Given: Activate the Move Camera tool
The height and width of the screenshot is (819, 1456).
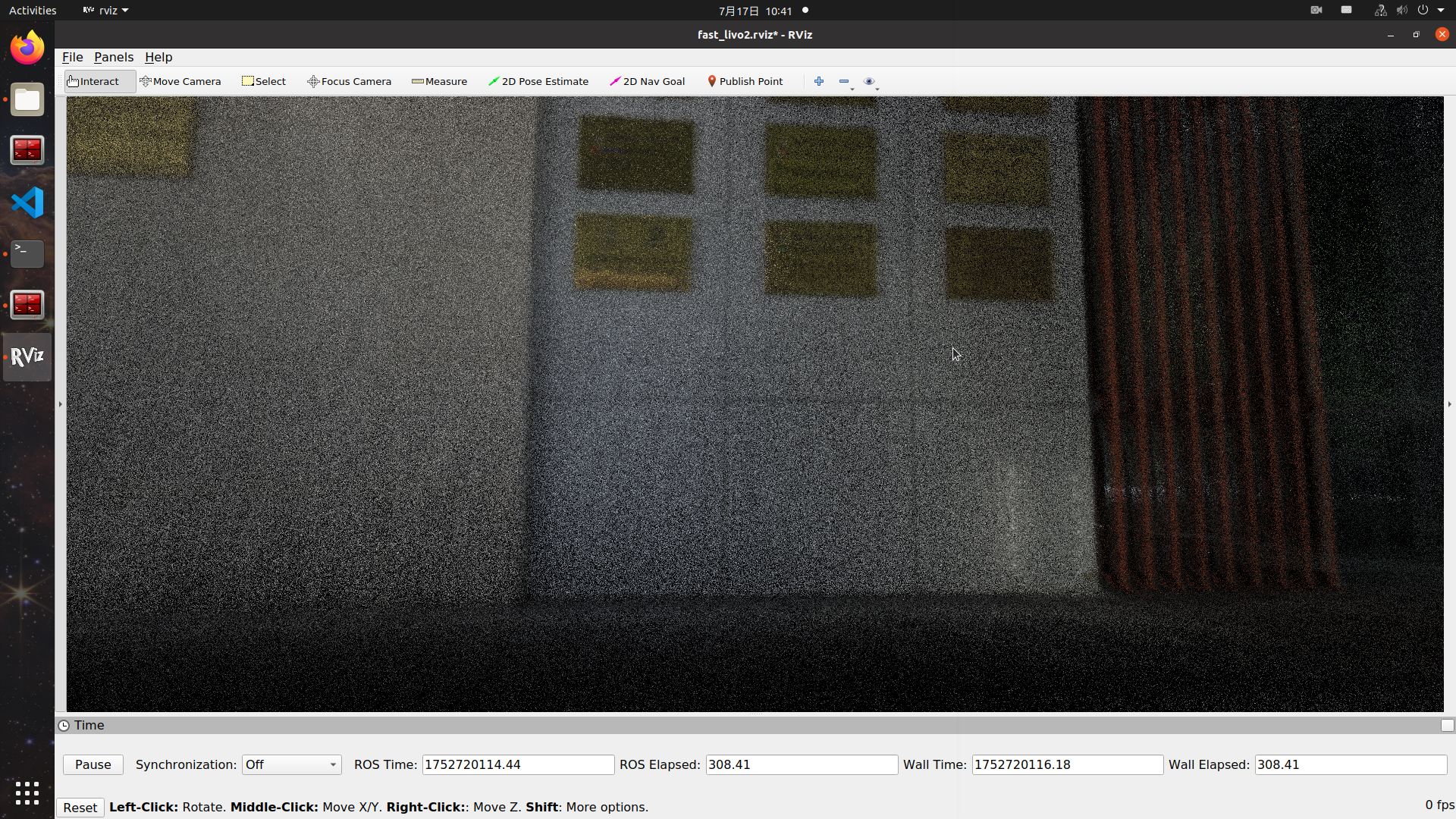Looking at the screenshot, I should point(180,82).
